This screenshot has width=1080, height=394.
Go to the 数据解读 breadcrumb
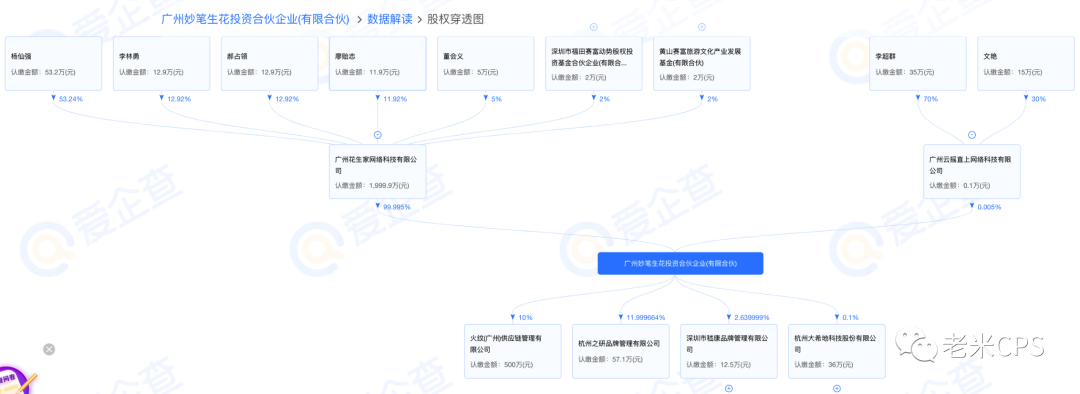tap(389, 19)
